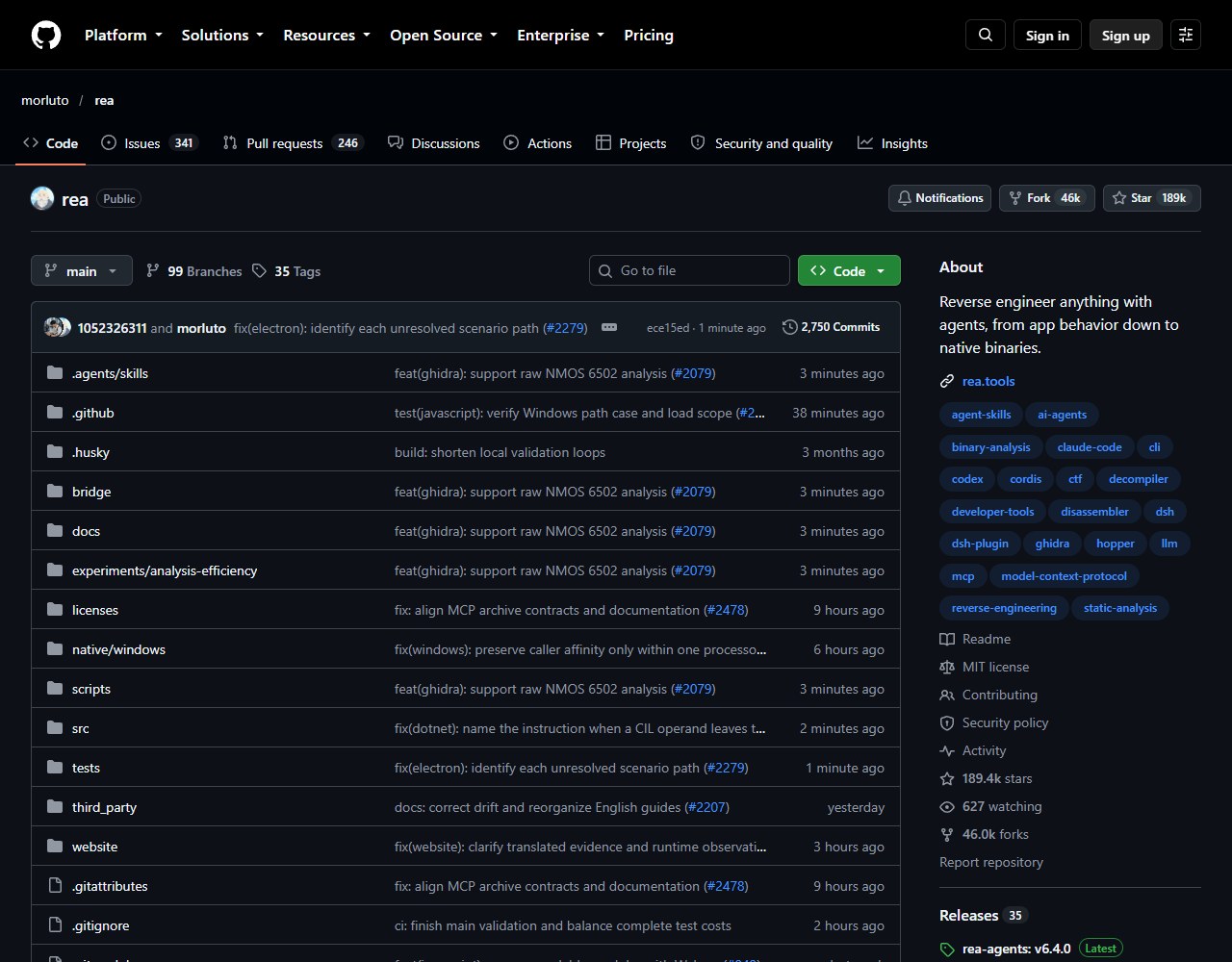
Task: Expand the Enterprise menu
Action: (x=560, y=36)
